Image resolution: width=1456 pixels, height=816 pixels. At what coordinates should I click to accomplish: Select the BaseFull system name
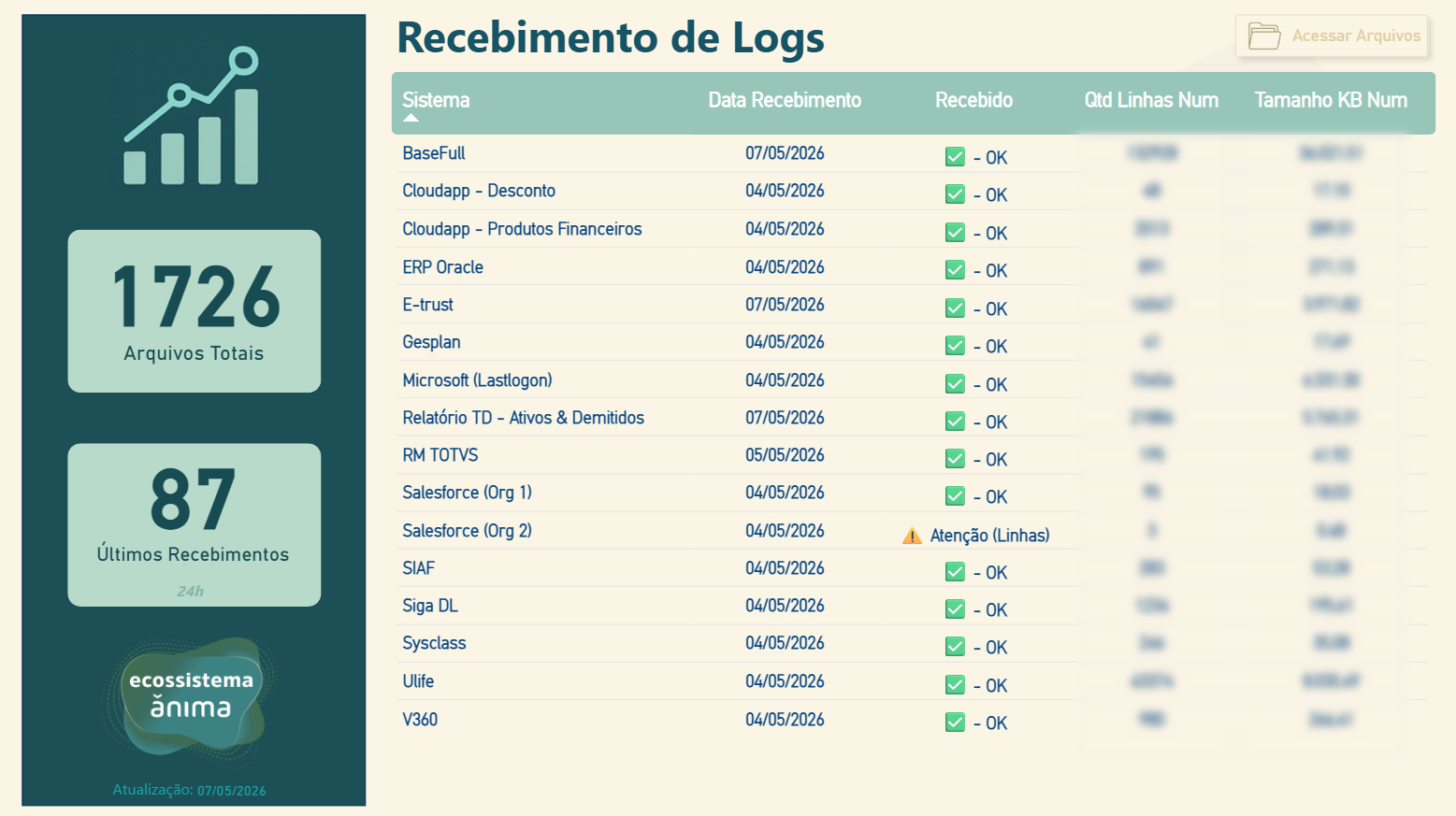(434, 153)
